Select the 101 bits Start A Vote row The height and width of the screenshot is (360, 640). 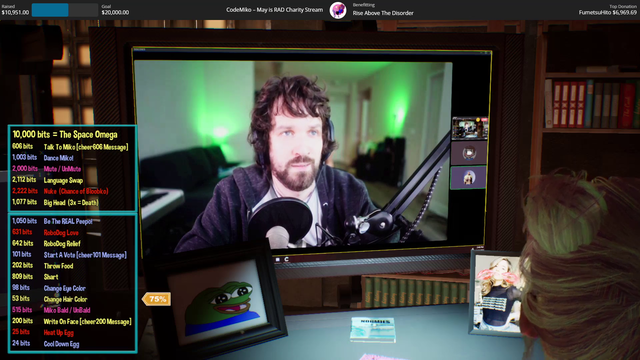[x=69, y=255]
